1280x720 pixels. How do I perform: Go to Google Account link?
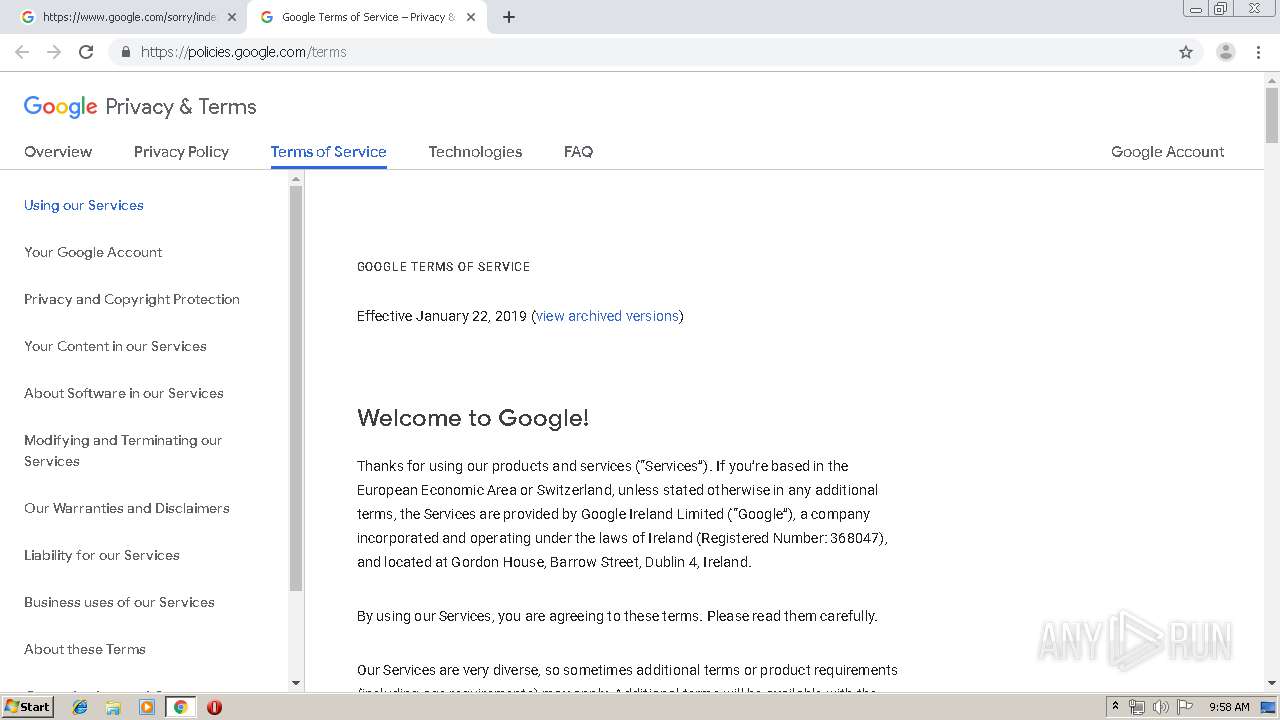coord(1167,152)
